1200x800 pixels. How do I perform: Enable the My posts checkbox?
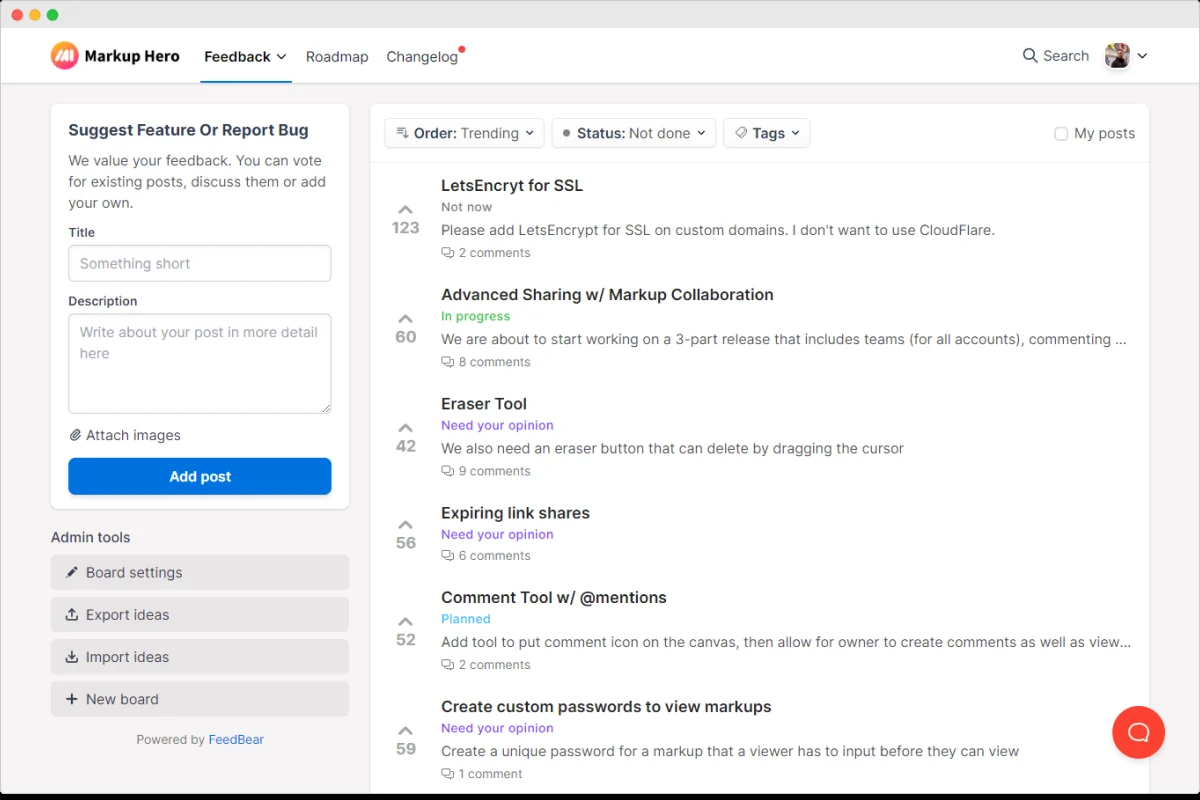1061,133
